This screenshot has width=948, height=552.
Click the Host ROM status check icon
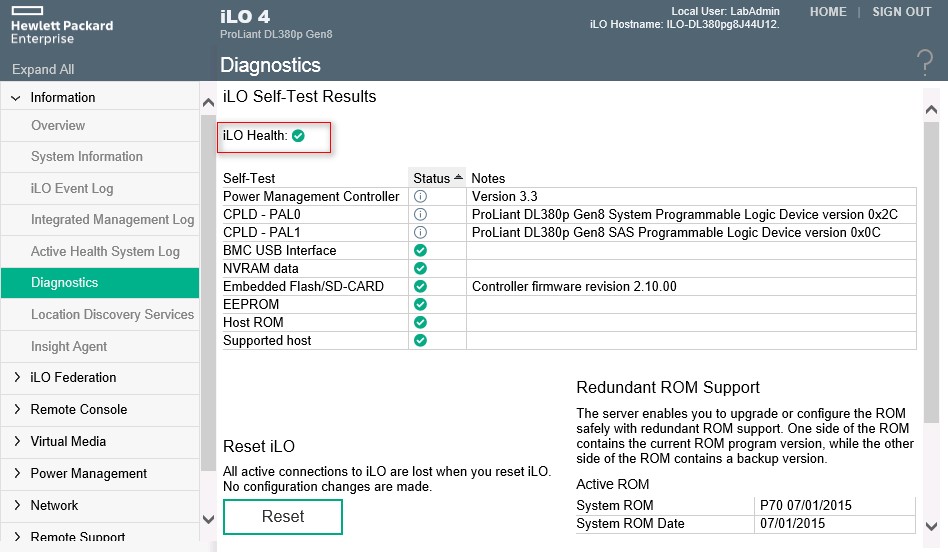tap(420, 322)
